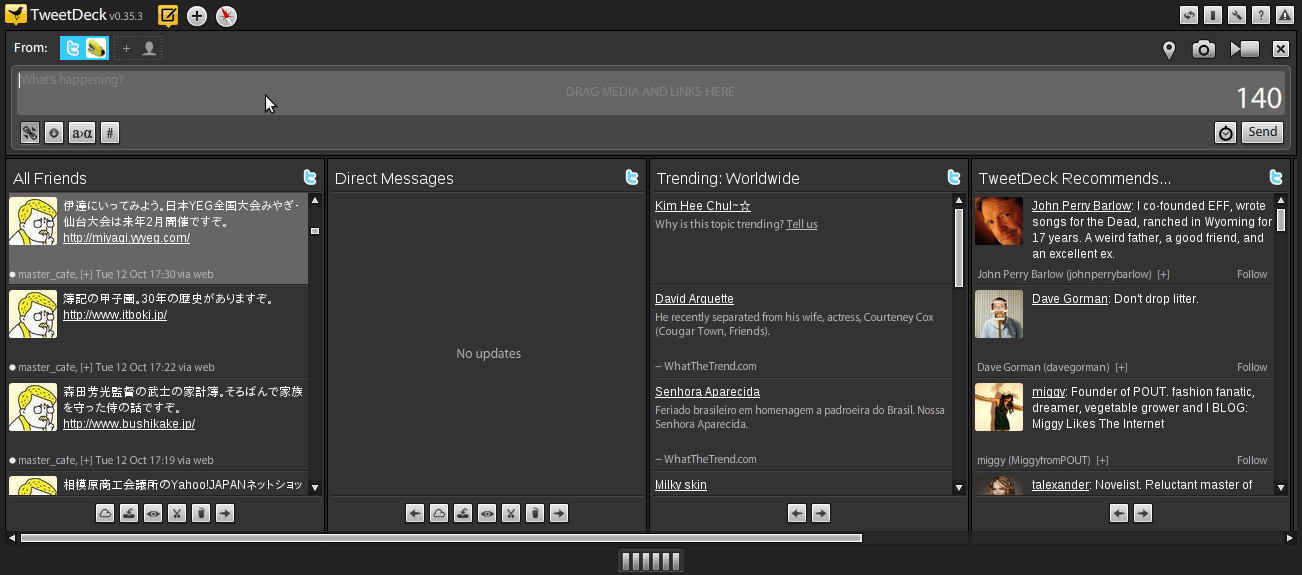Click the Twitter icon in the All Friends header
This screenshot has height=575, width=1302.
pos(310,177)
